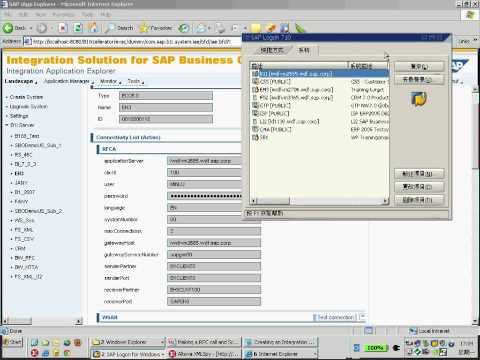Switch to the Shortcuts tab in SAP Logon
The width and height of the screenshot is (480, 360).
coord(272,50)
